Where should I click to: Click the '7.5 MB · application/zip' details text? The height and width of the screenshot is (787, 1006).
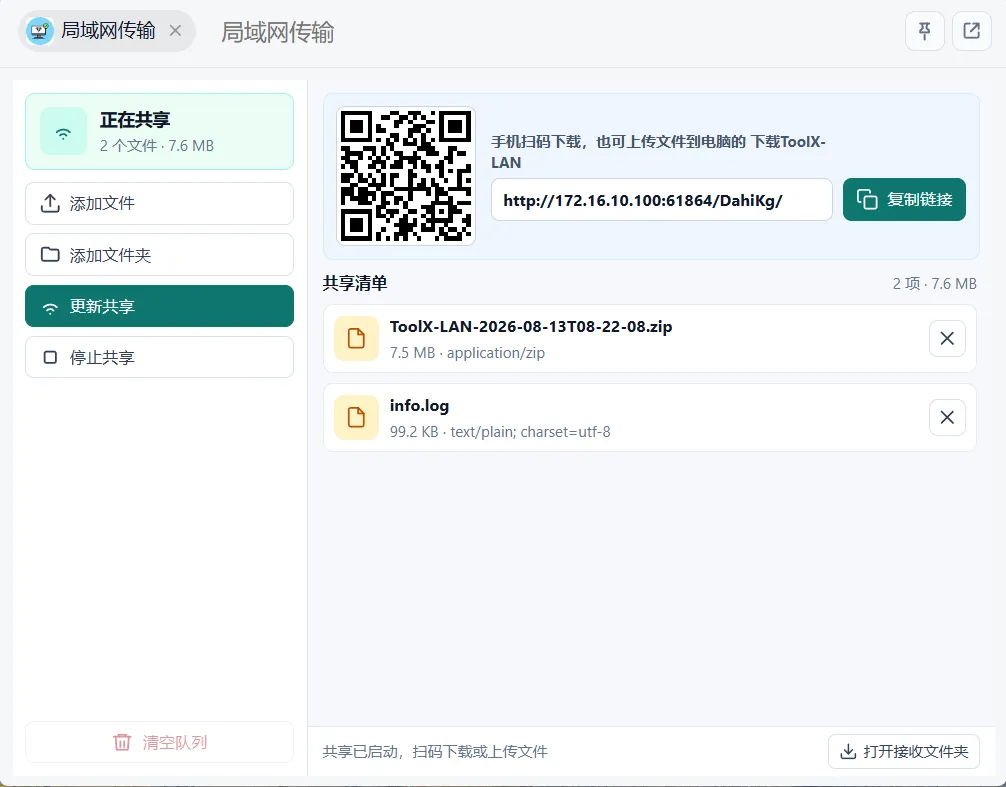(467, 353)
